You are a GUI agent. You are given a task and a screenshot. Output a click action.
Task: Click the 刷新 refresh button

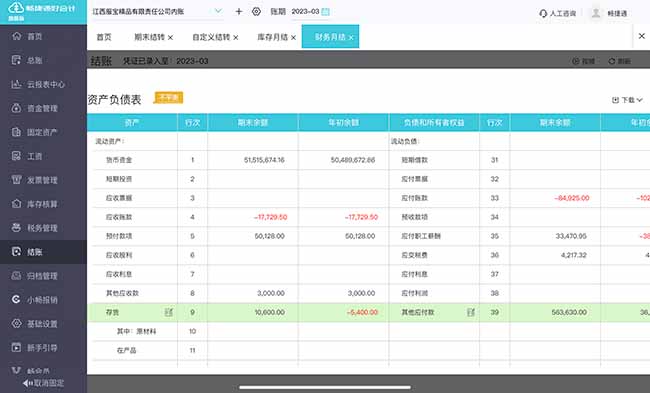[x=619, y=61]
